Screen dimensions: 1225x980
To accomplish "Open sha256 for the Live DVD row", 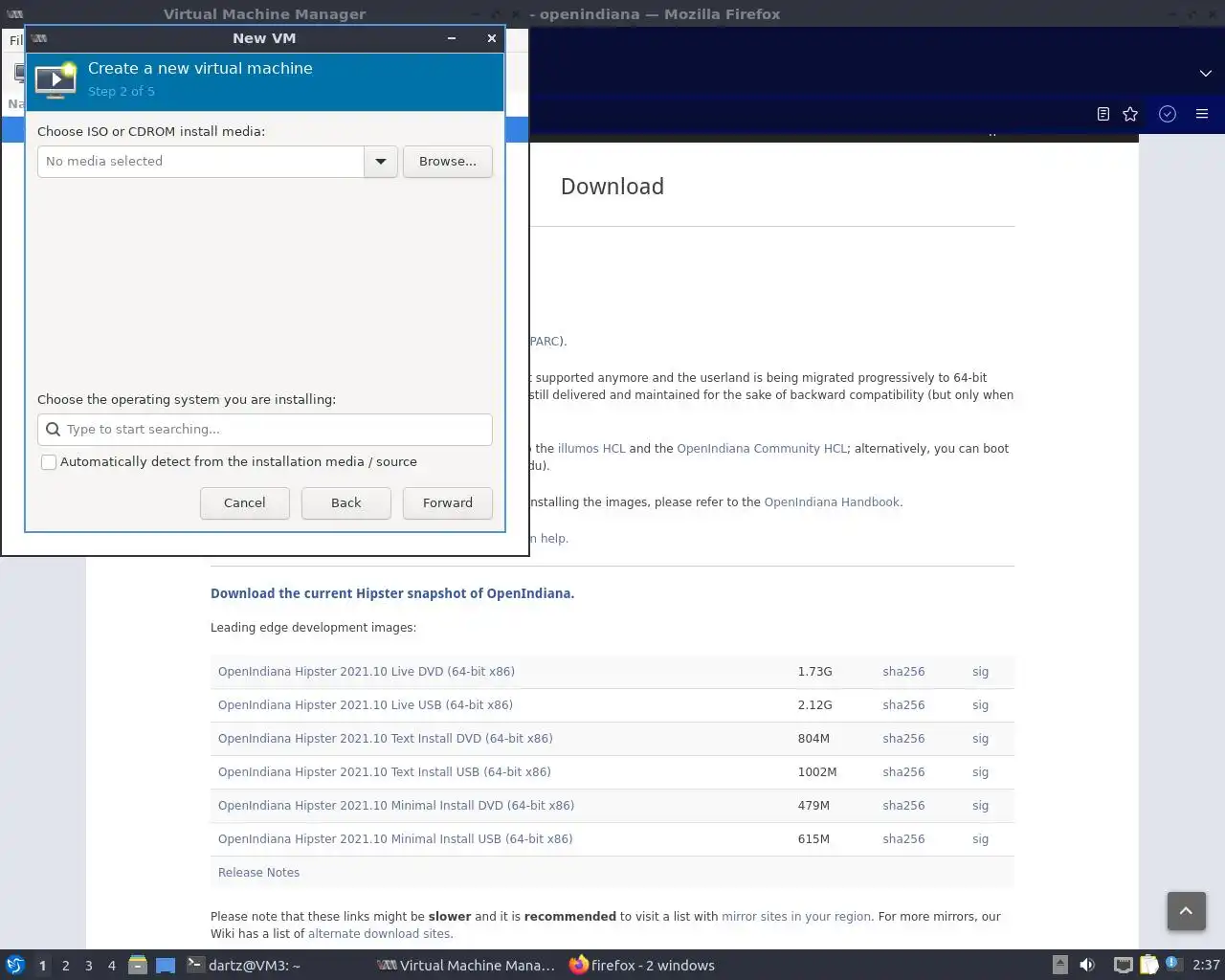I will [x=903, y=672].
